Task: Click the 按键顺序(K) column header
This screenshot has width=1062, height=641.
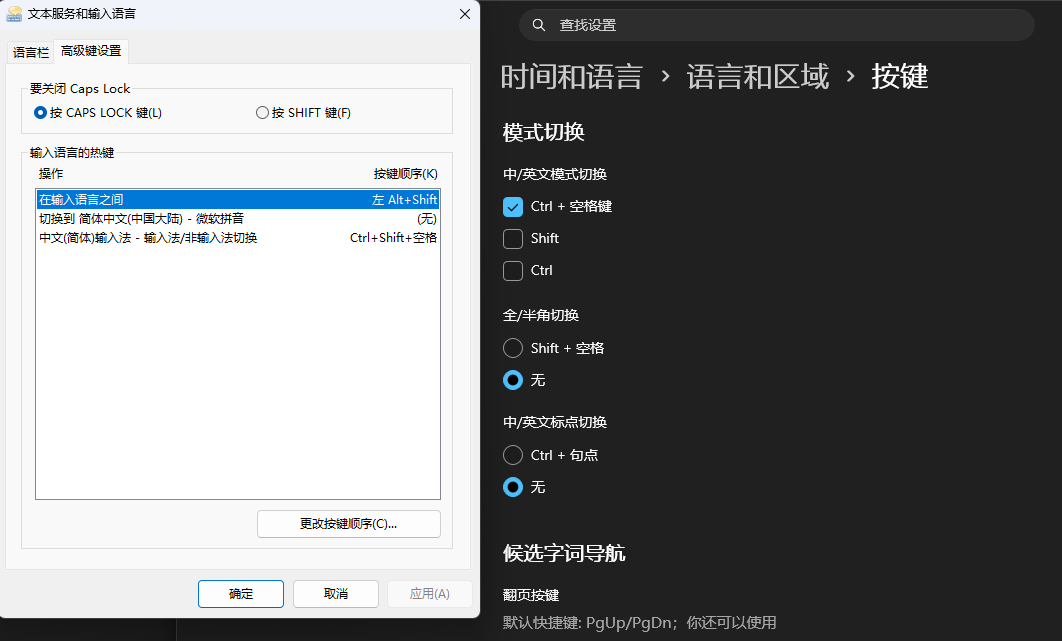Action: (406, 174)
